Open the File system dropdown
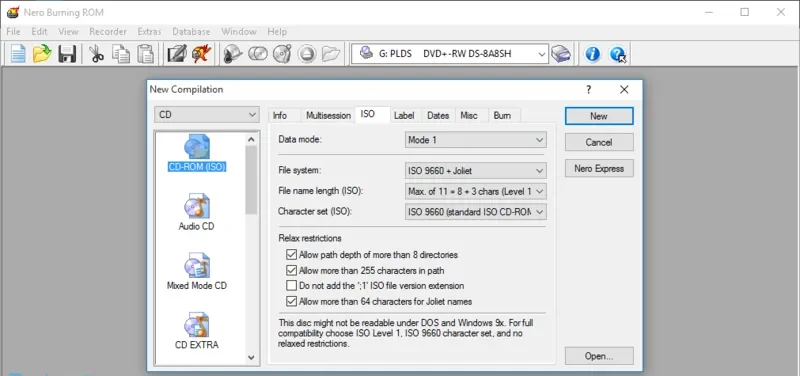This screenshot has height=376, width=800. 476,170
